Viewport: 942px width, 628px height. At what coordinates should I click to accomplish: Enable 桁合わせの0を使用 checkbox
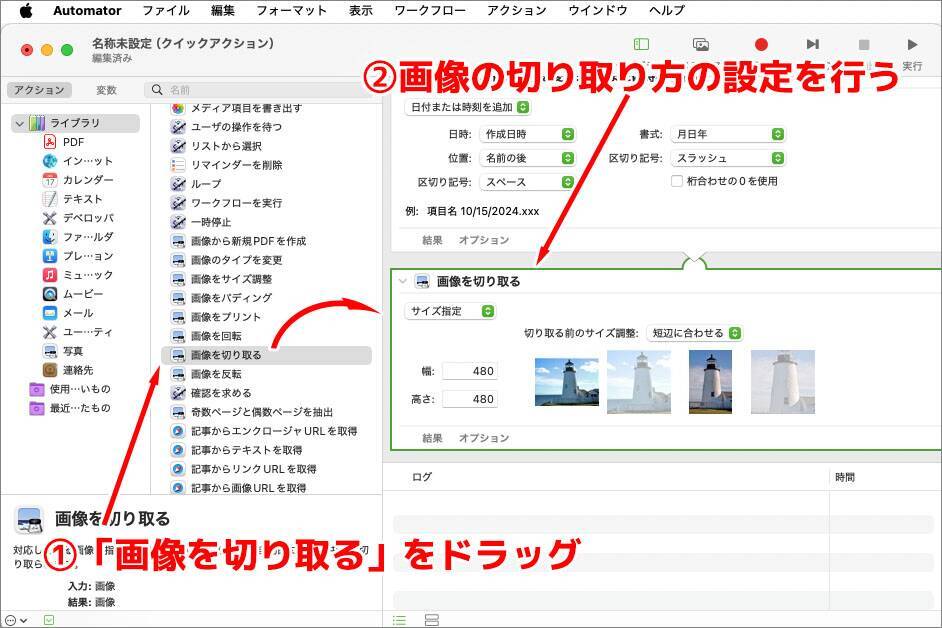tap(677, 181)
